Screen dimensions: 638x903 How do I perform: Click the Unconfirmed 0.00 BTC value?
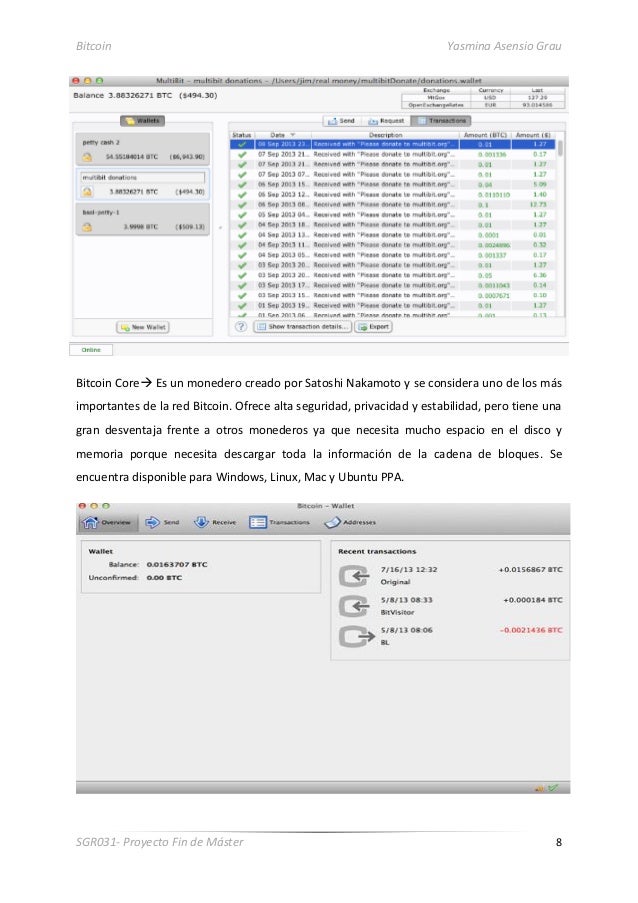coord(164,578)
